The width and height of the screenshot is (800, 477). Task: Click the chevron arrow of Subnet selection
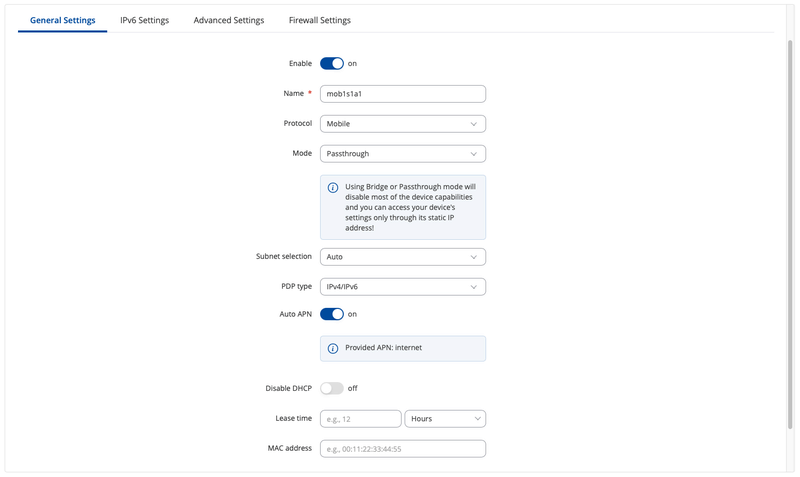[474, 257]
